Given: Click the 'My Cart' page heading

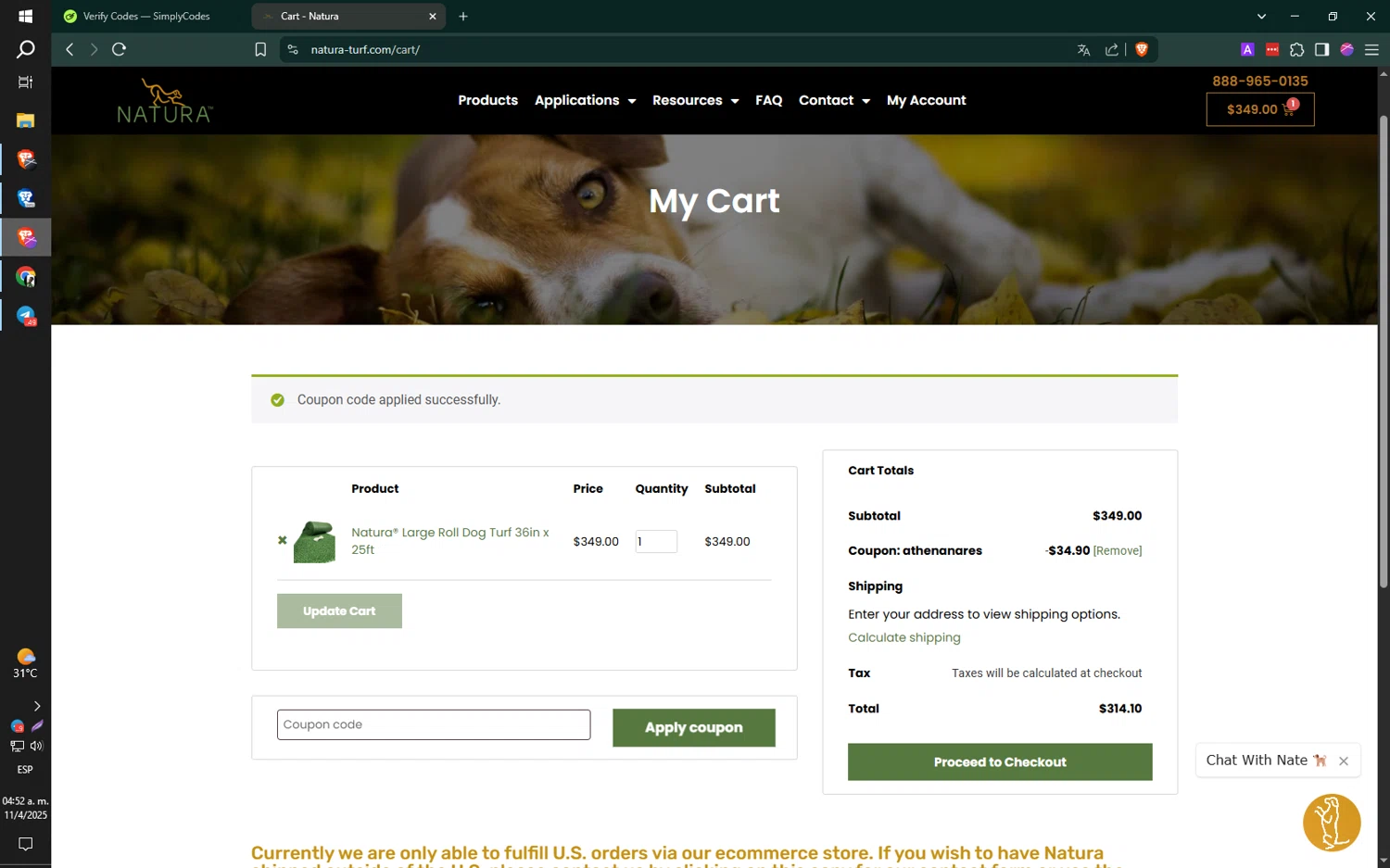Looking at the screenshot, I should [x=714, y=201].
